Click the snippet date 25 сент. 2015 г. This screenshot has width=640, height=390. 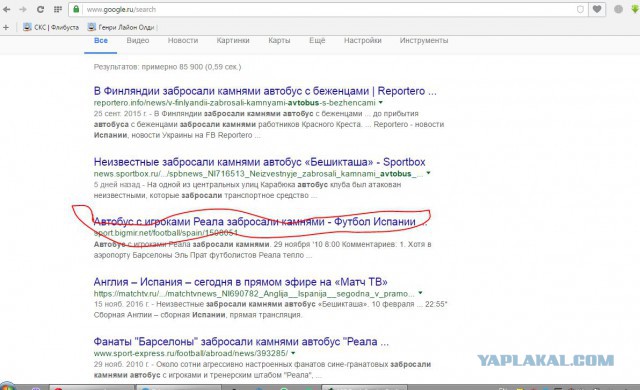click(x=120, y=113)
